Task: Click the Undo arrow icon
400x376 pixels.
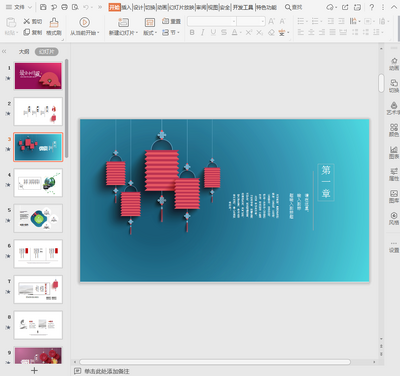Action: (x=86, y=7)
